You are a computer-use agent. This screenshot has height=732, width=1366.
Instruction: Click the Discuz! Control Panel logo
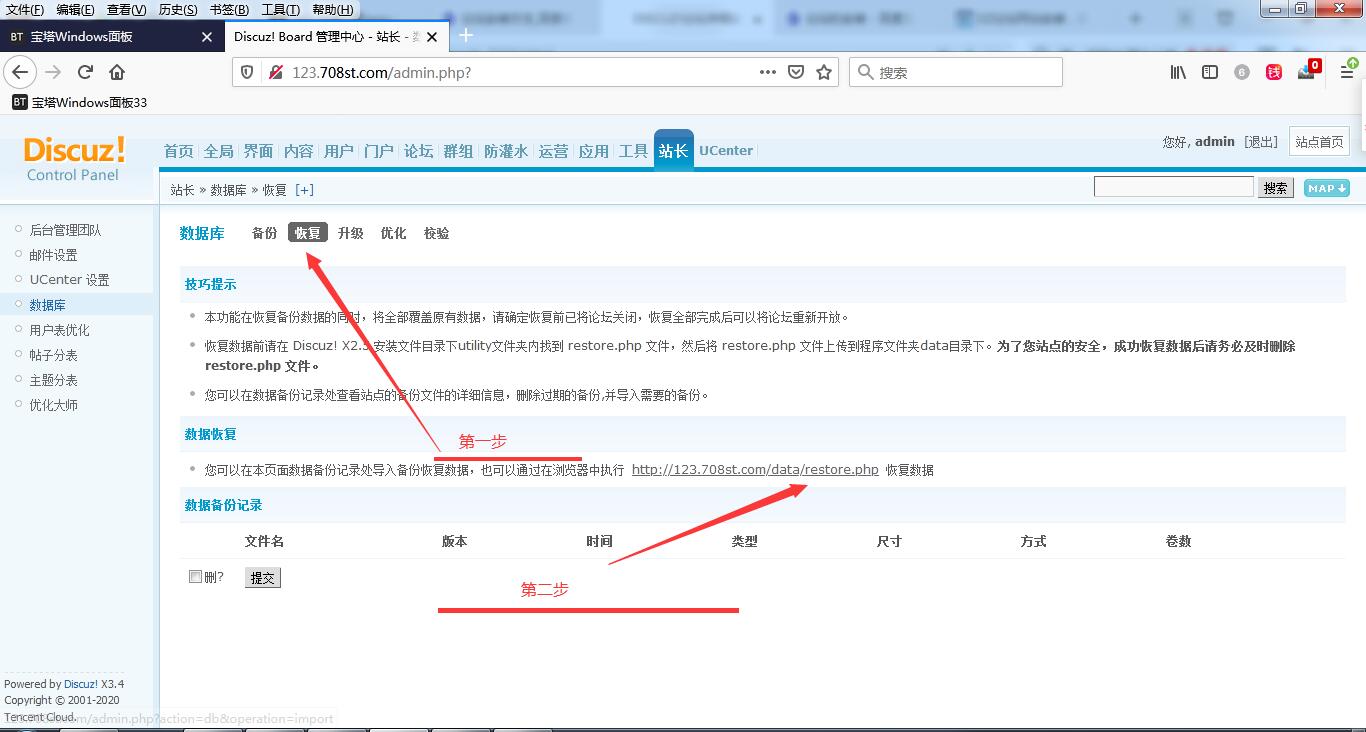(74, 159)
